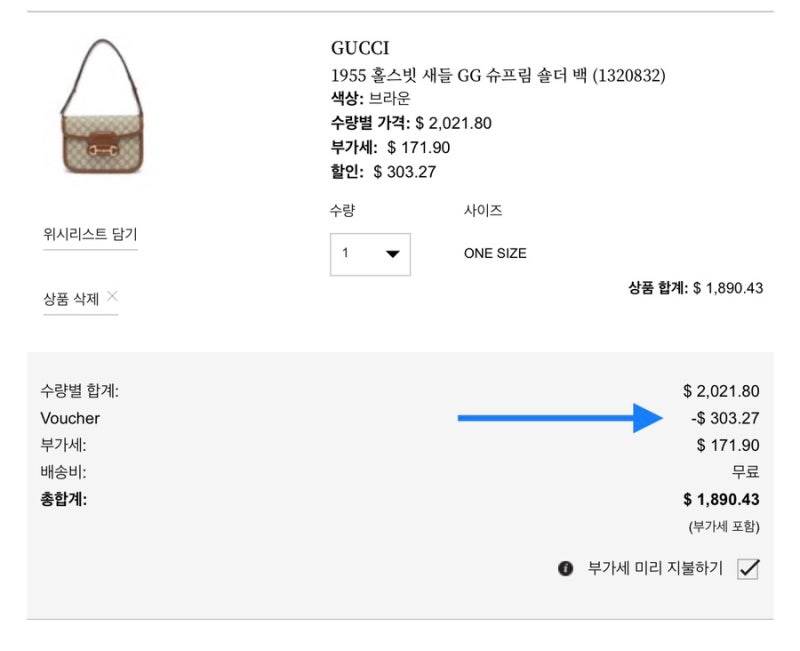Click the Voucher label in summary

(70, 418)
